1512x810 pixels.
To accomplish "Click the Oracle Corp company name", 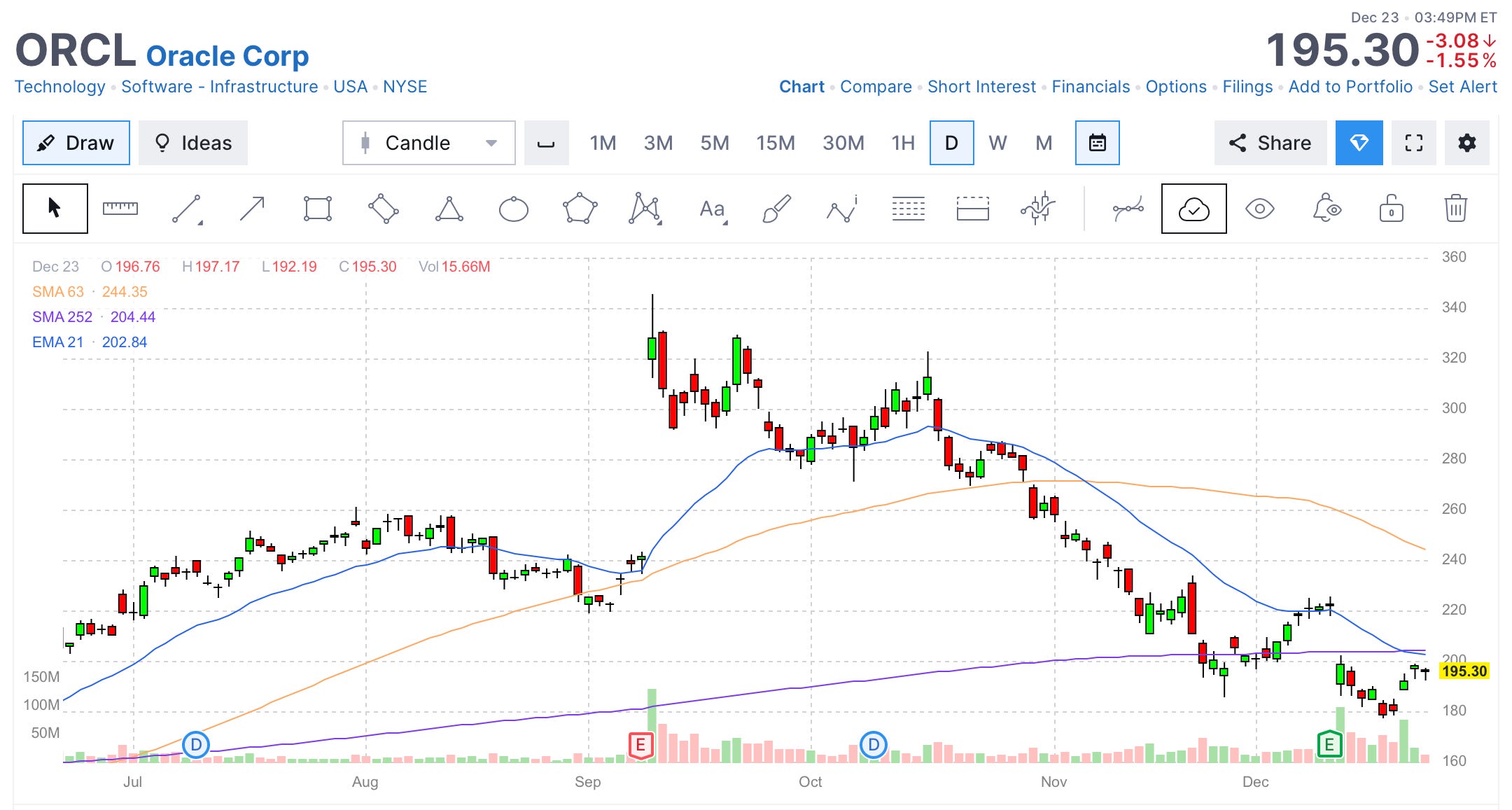I will pos(227,56).
